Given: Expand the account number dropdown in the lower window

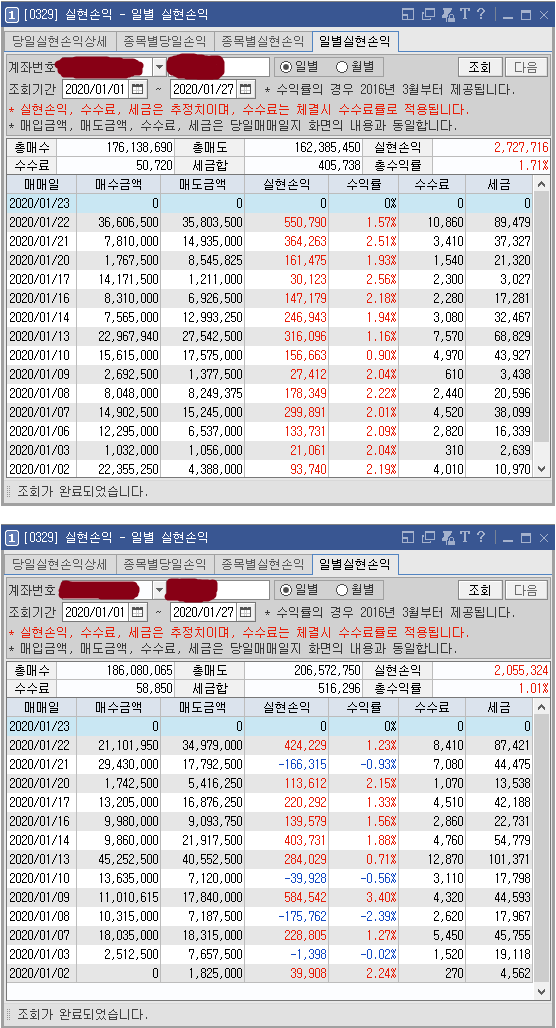Looking at the screenshot, I should 159,591.
